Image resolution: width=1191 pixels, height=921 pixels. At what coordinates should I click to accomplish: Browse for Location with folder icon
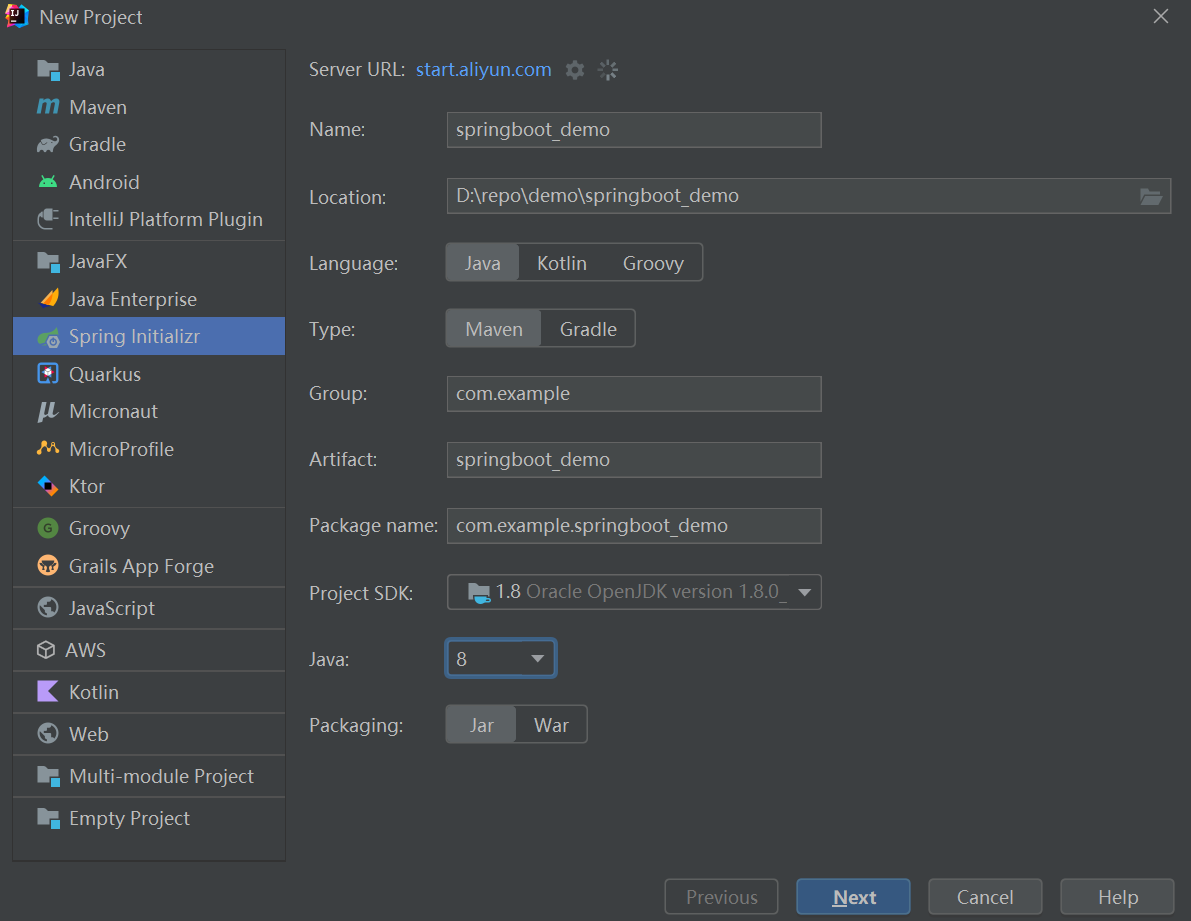(x=1151, y=197)
